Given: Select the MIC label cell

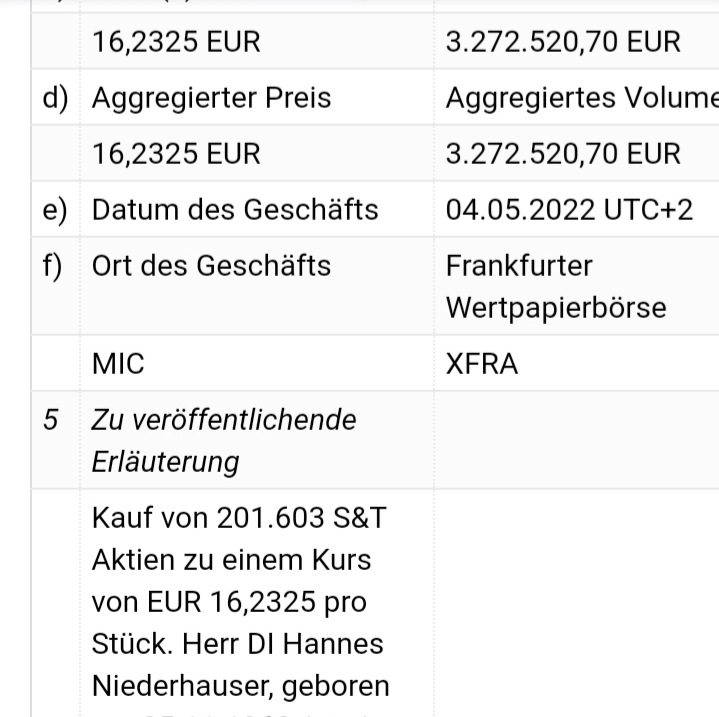Looking at the screenshot, I should click(118, 364).
